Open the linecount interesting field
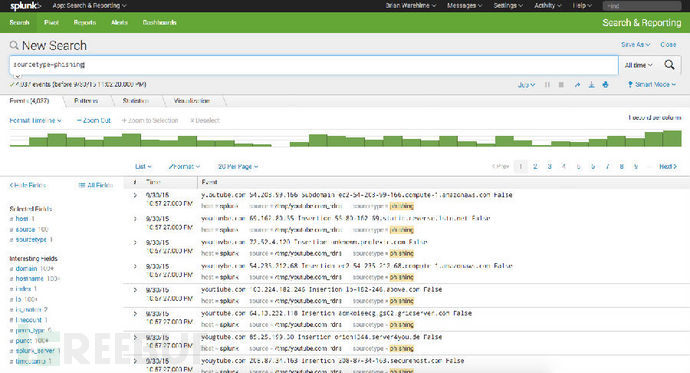690x373 pixels. point(29,320)
